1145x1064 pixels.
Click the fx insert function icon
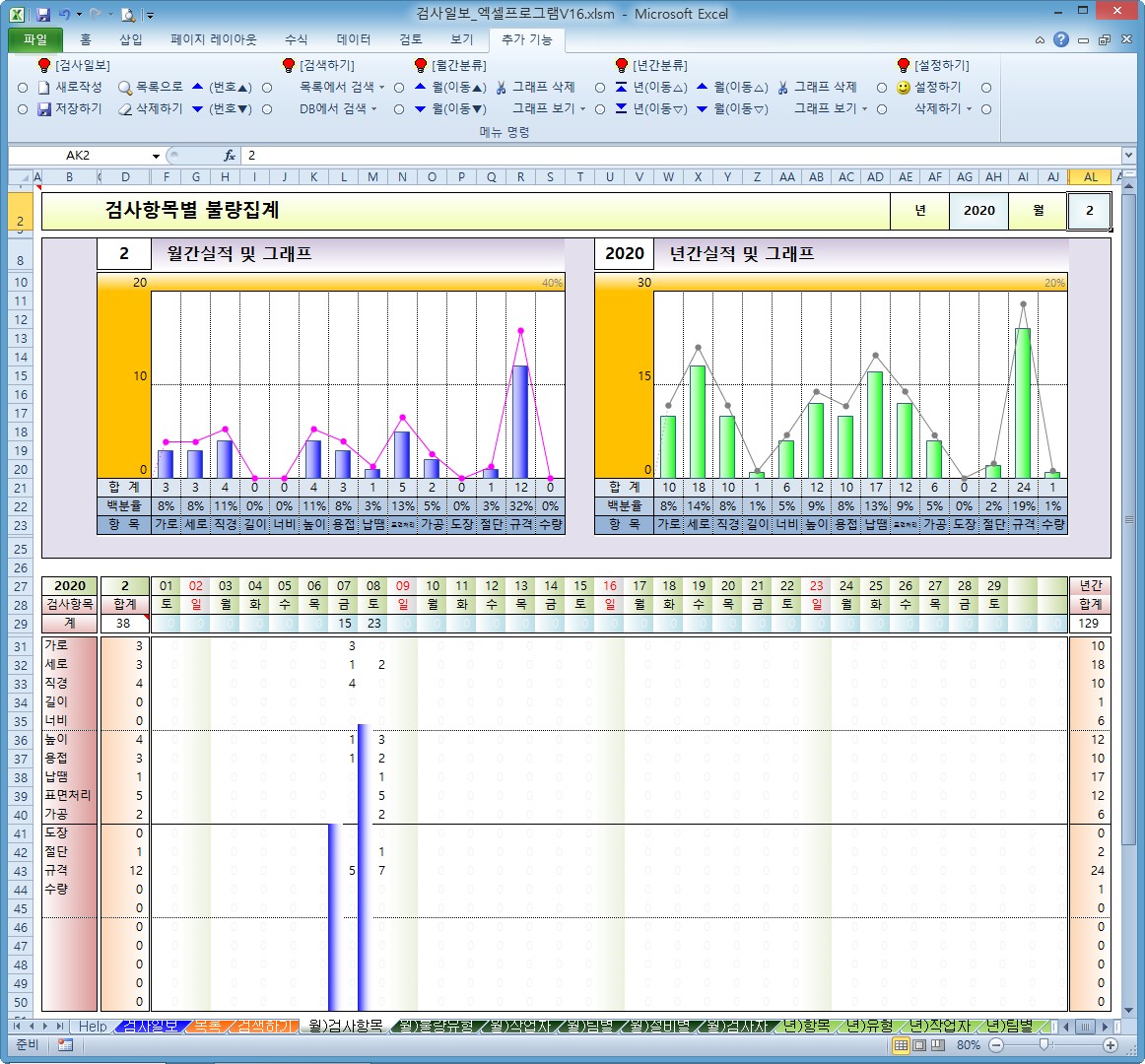[229, 156]
